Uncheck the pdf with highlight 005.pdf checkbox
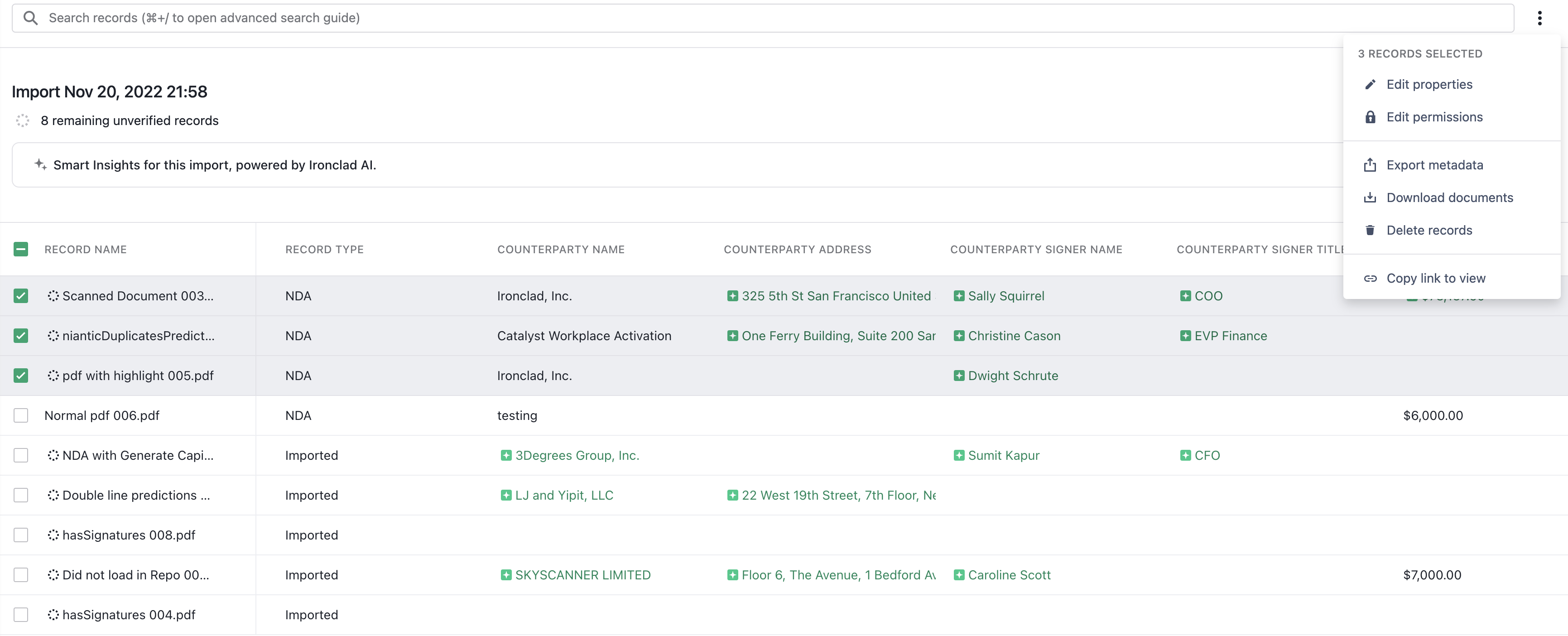Screen dimensions: 1568x636 pyautogui.click(x=21, y=376)
